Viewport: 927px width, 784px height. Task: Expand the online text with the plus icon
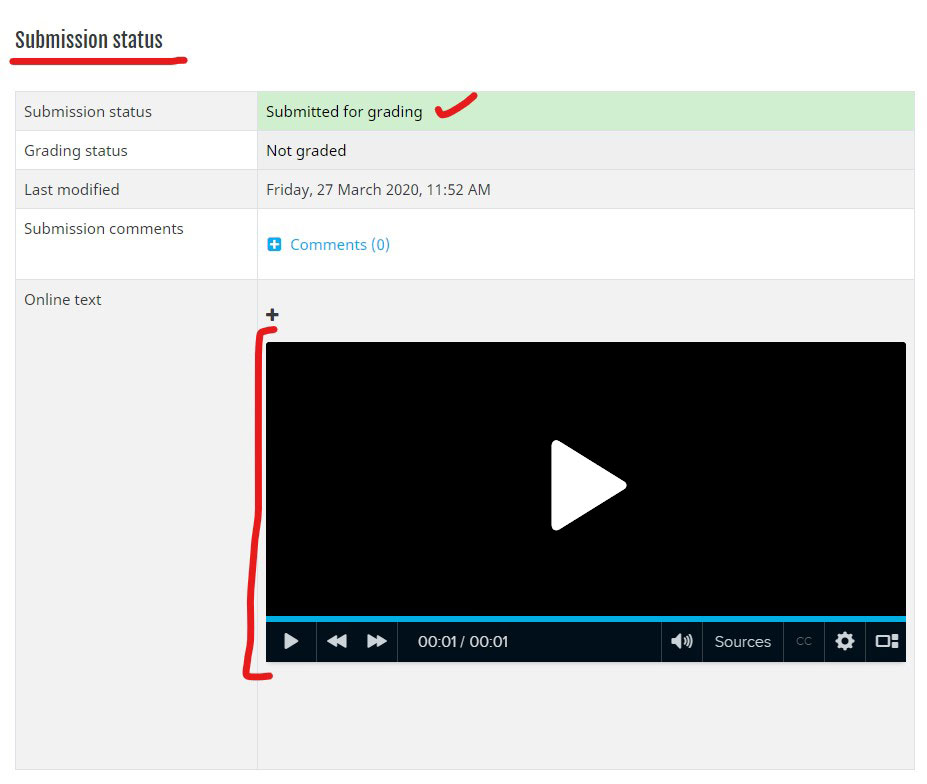click(x=272, y=315)
